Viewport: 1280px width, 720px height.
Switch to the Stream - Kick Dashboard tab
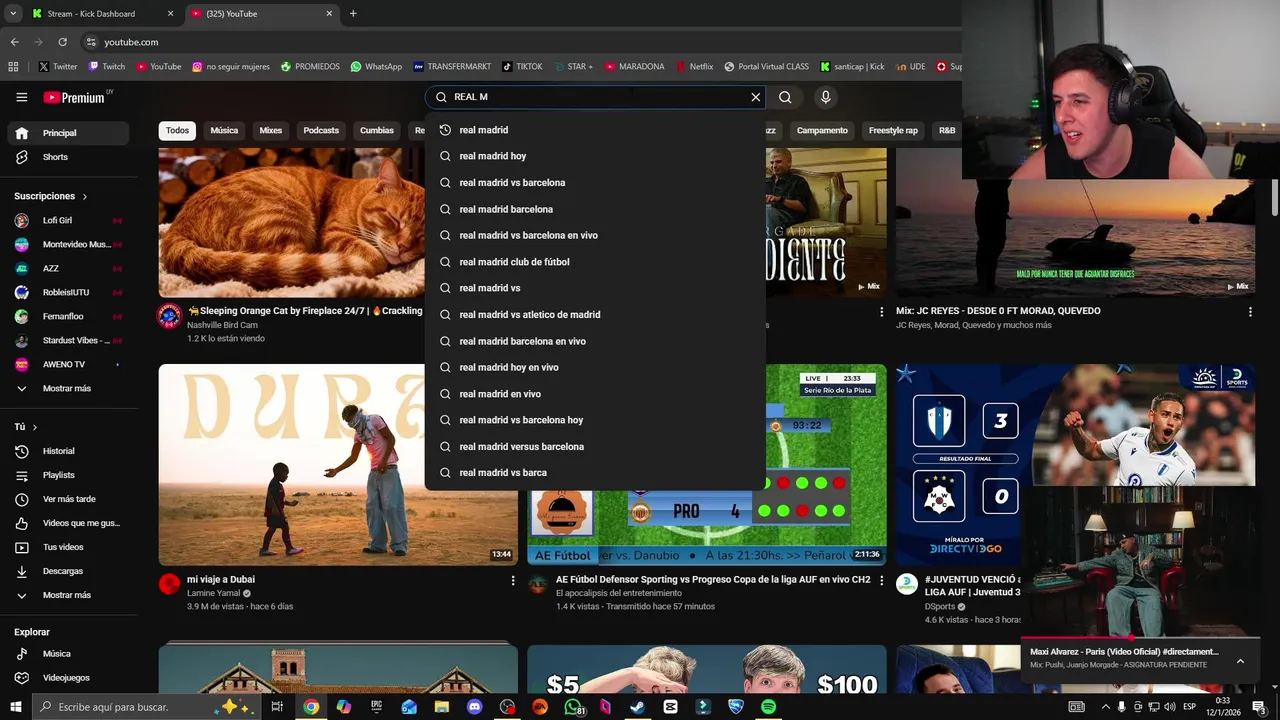pos(100,14)
